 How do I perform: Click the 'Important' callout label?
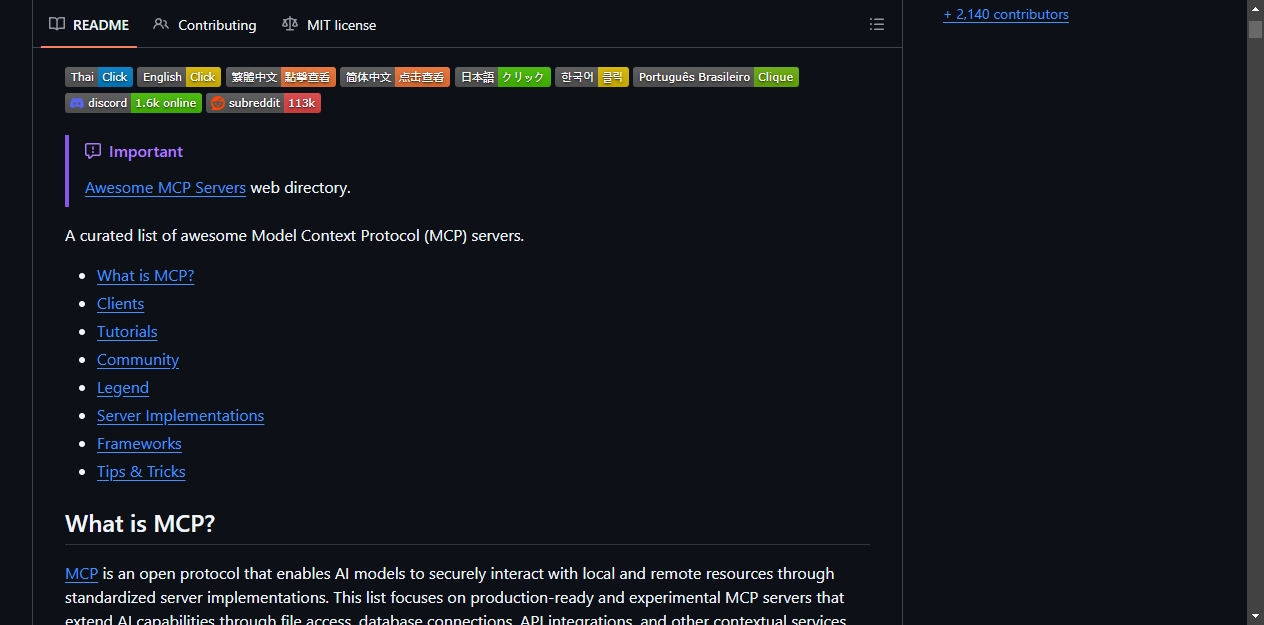(x=146, y=151)
